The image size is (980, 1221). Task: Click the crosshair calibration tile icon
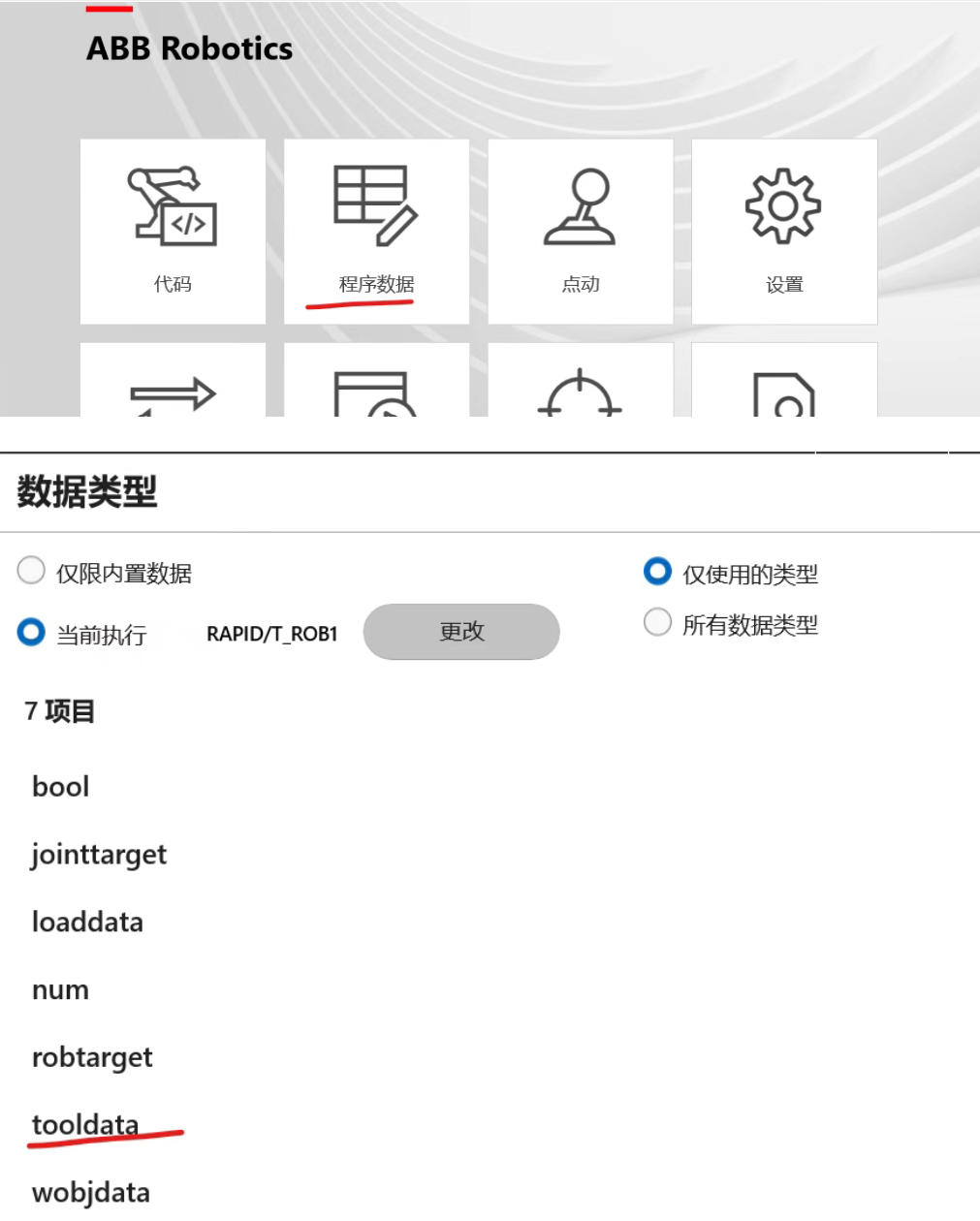coord(580,395)
